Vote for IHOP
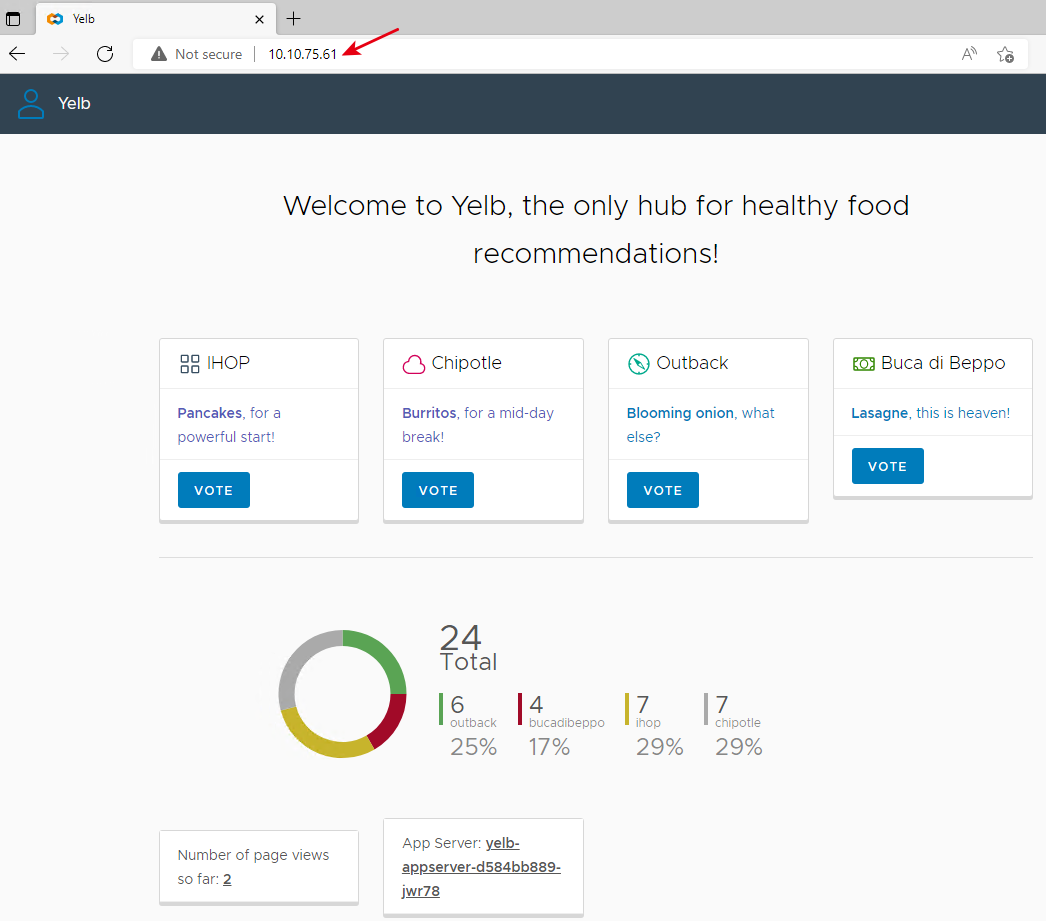Screen dimensions: 1046x921 [213, 490]
